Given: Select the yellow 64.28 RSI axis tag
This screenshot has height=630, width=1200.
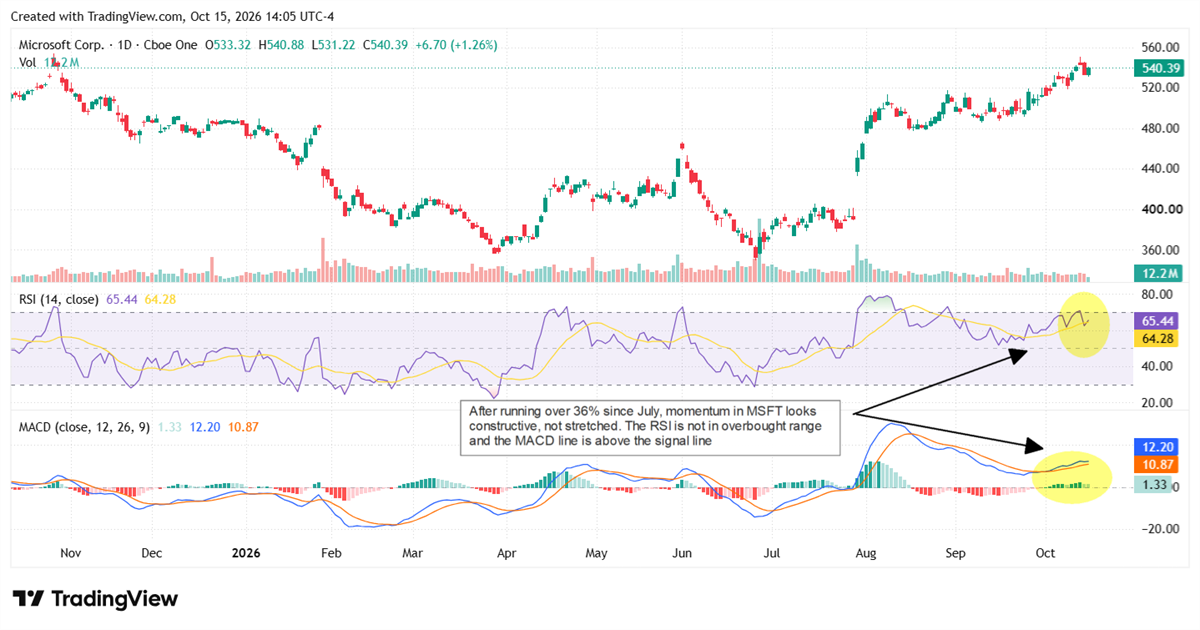Looking at the screenshot, I should coord(1158,339).
